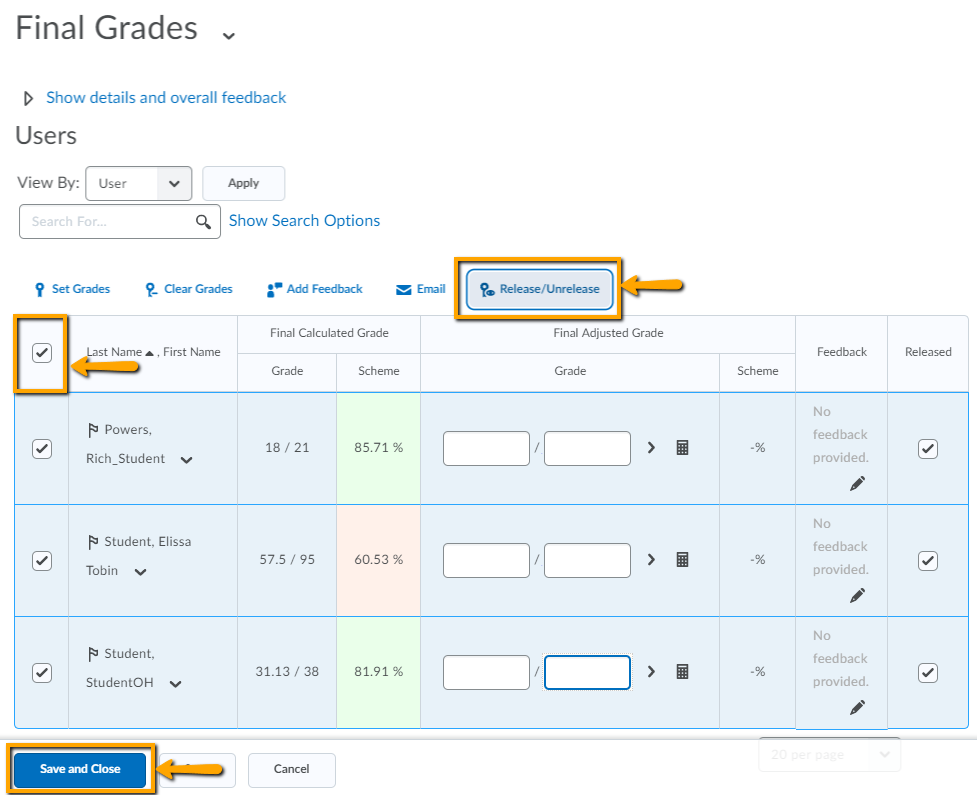Select the Release/Unrelease option

pyautogui.click(x=540, y=289)
